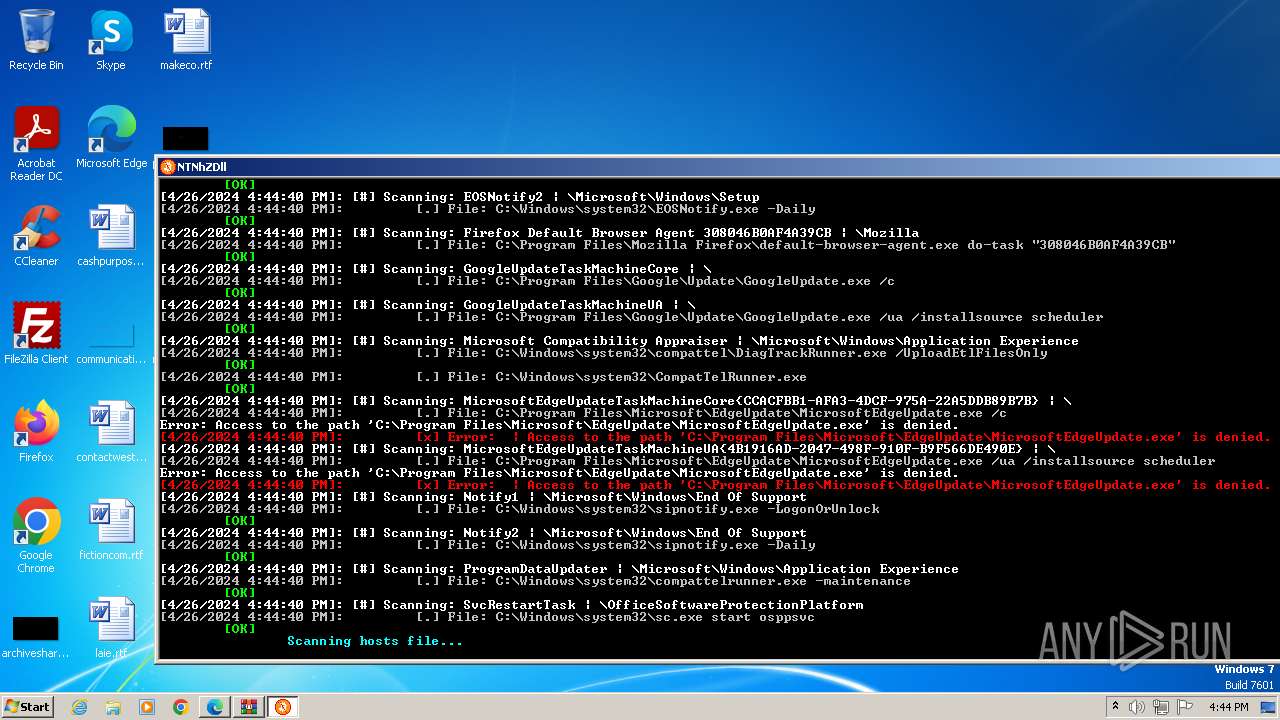Click the Show Desktop button
This screenshot has height=720, width=1280.
point(1270,707)
